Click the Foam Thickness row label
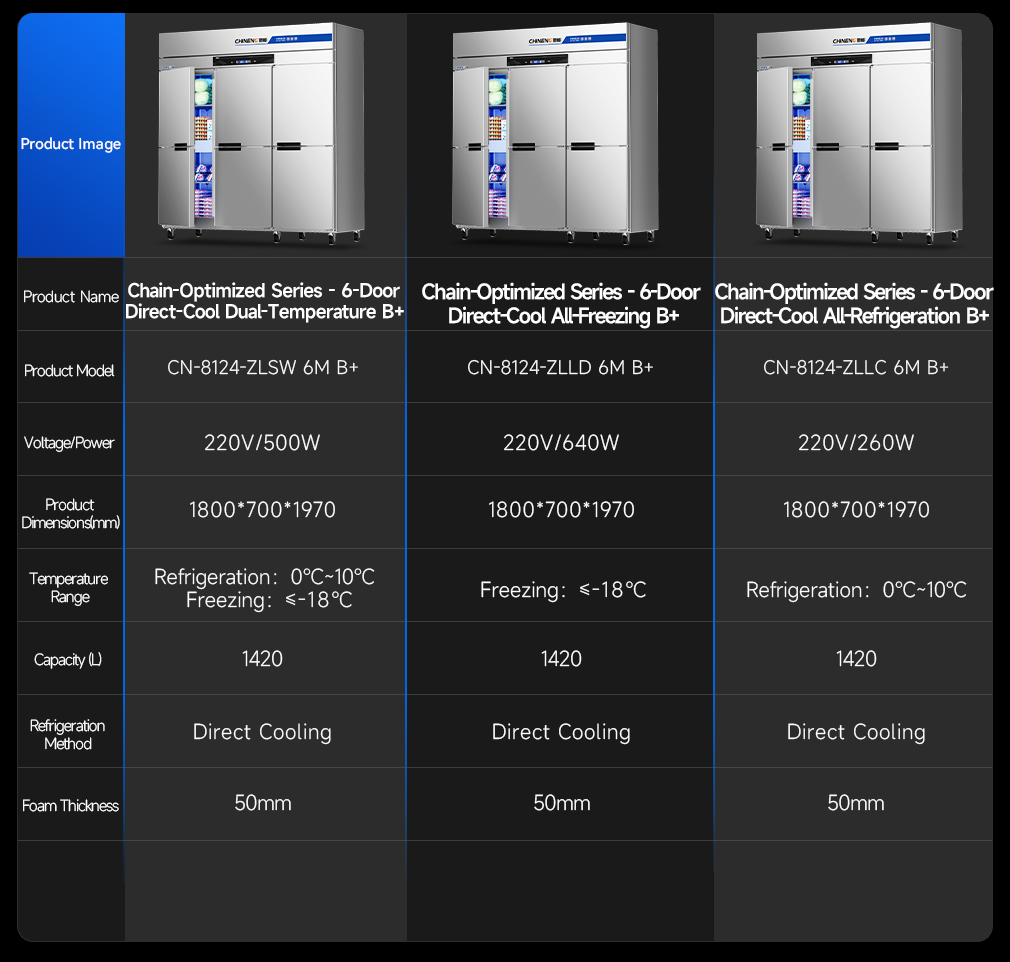 (x=71, y=806)
